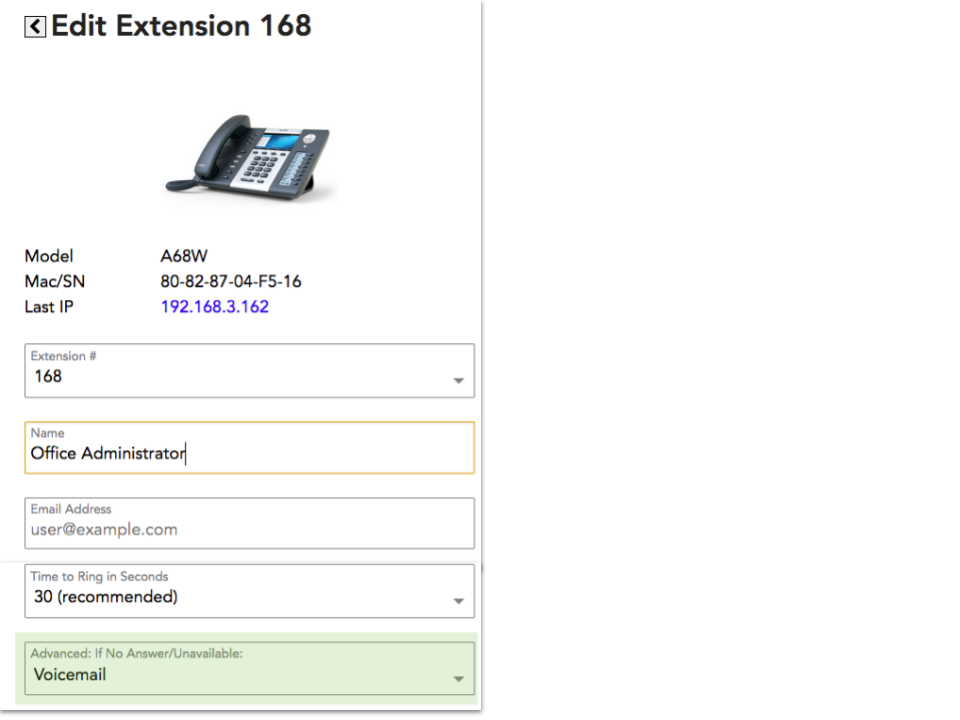Click the Edit Extension 168 heading
The image size is (960, 720).
click(181, 26)
